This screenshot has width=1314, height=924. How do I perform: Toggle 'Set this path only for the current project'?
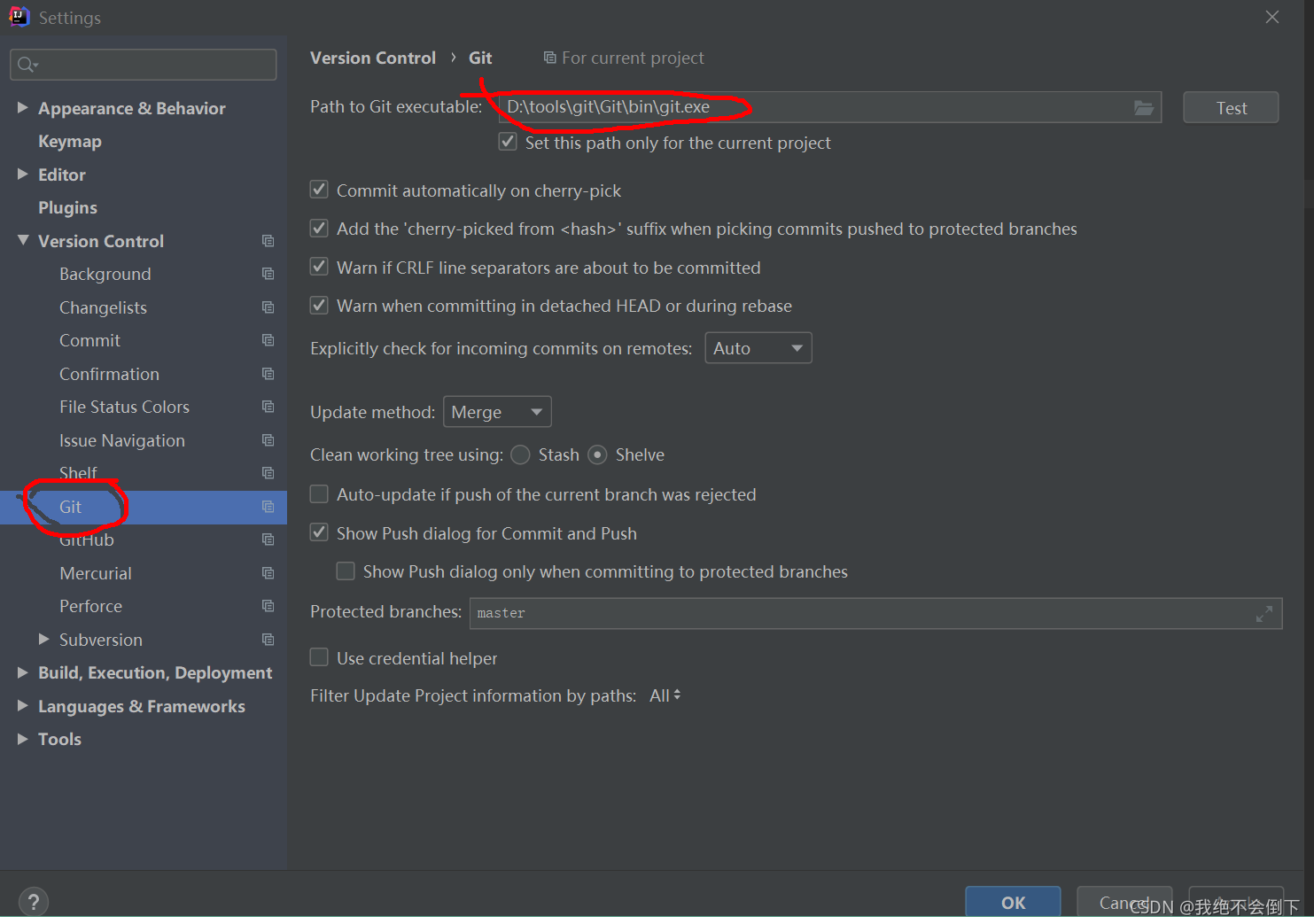pyautogui.click(x=508, y=142)
